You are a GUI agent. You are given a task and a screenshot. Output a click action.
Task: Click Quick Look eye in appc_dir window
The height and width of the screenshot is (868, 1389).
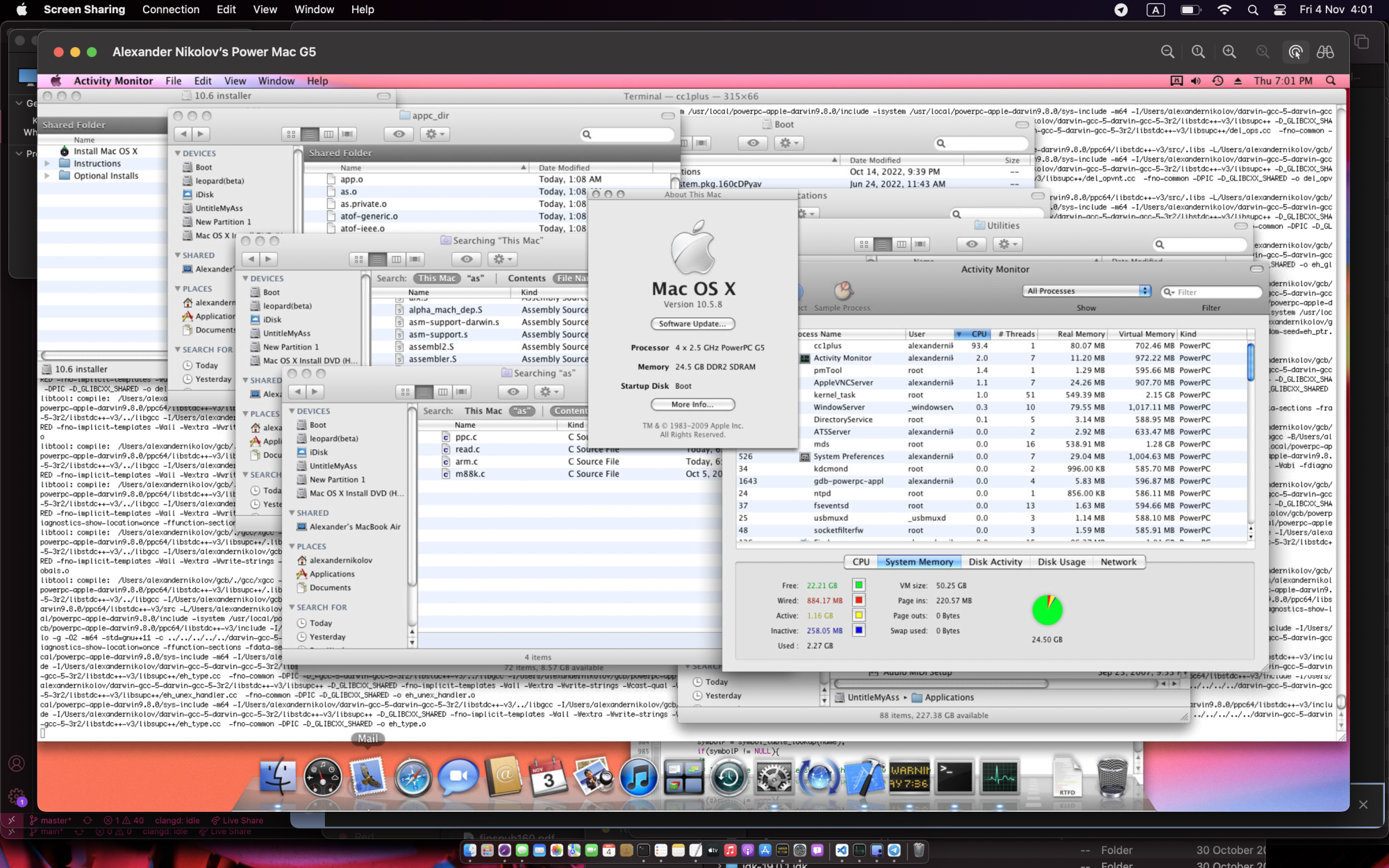[x=399, y=134]
